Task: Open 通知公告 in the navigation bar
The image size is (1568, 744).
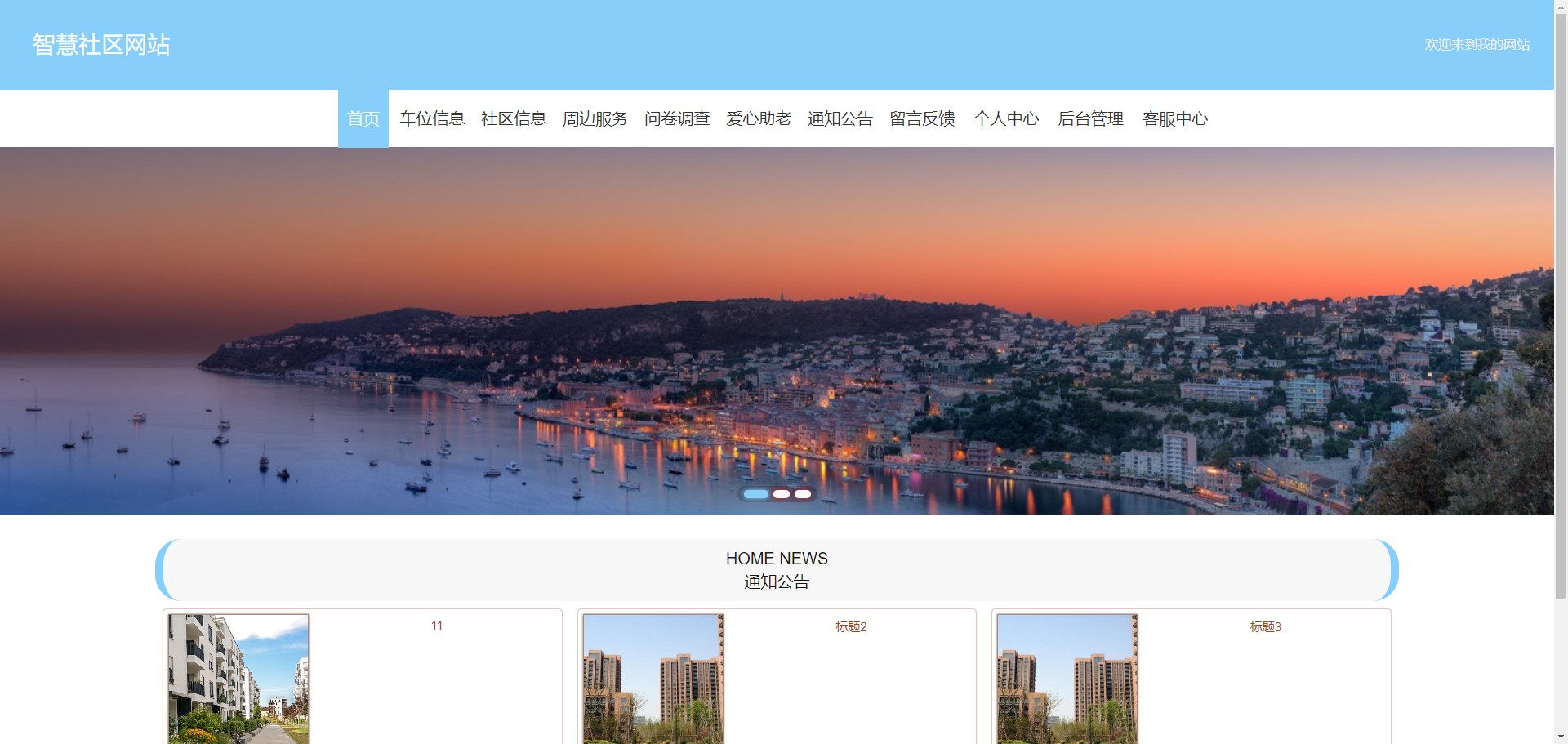Action: pos(840,118)
